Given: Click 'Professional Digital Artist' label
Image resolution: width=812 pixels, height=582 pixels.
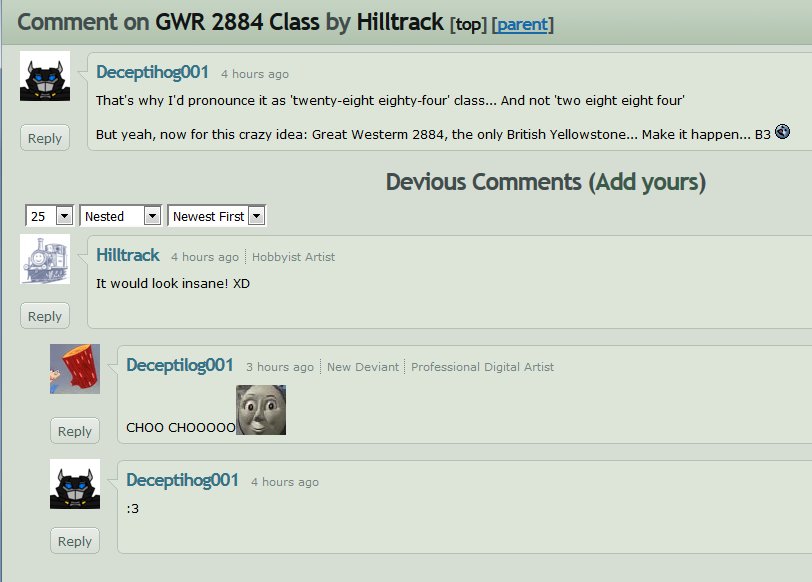Looking at the screenshot, I should coord(482,367).
